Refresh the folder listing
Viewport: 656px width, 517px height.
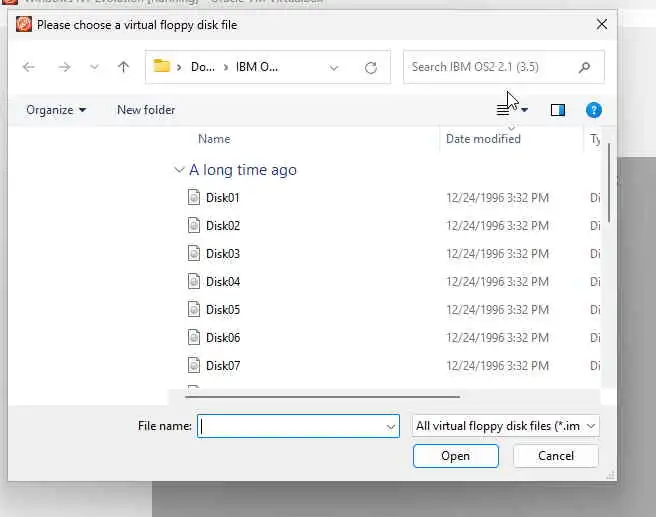(371, 68)
